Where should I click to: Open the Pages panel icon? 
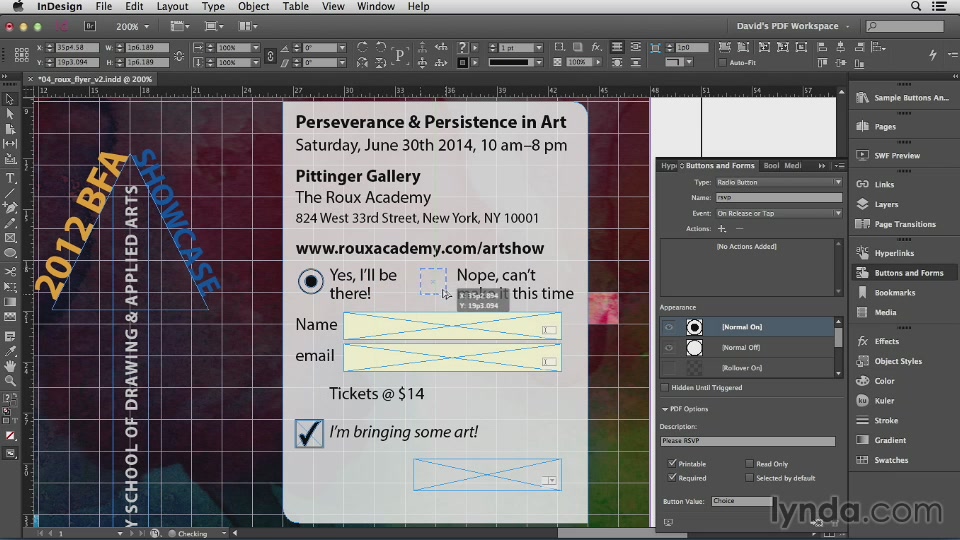[863, 126]
